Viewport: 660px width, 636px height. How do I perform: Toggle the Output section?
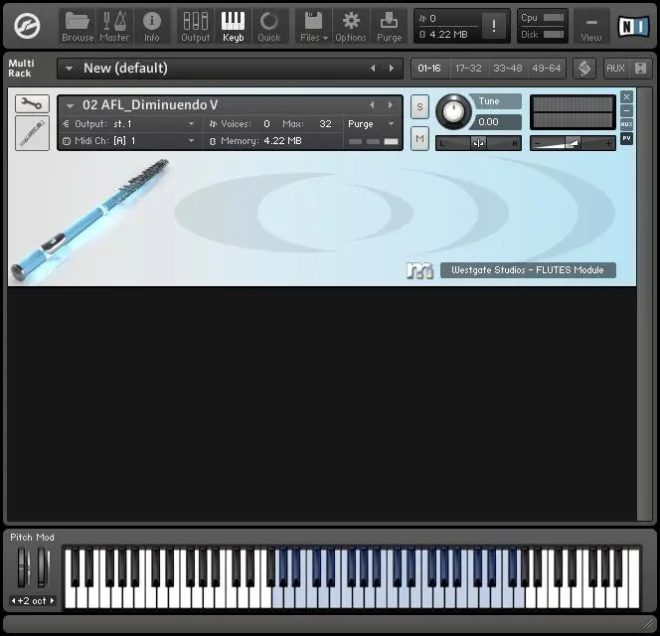click(195, 27)
